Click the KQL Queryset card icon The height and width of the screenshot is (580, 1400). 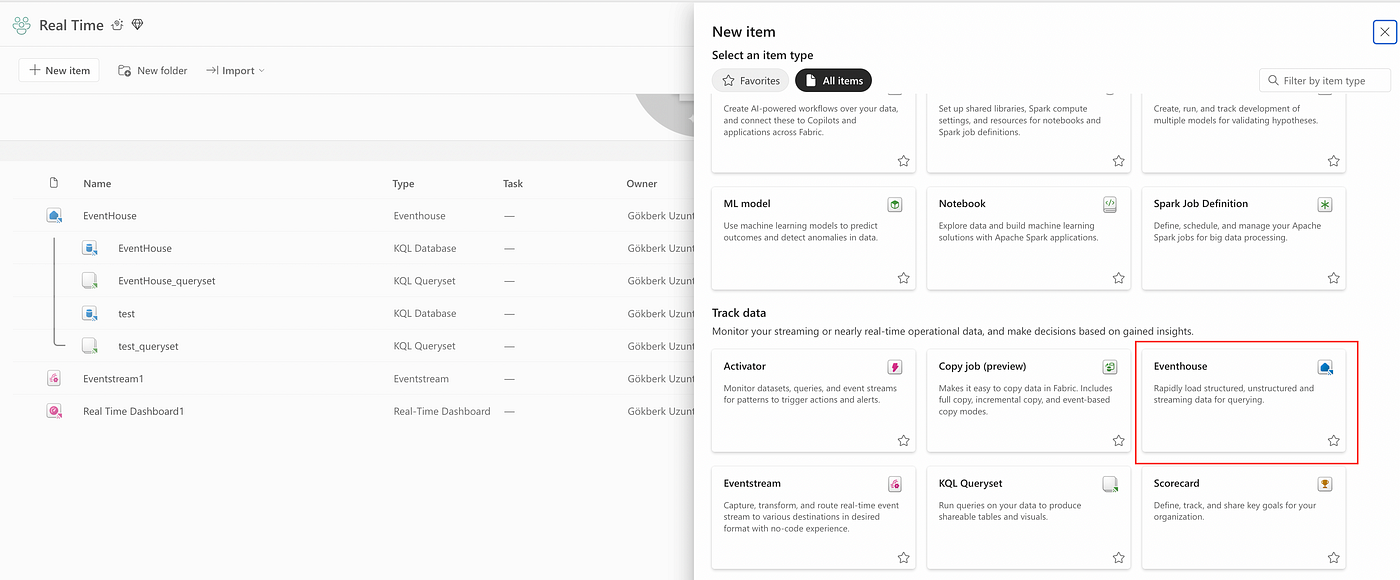1110,484
